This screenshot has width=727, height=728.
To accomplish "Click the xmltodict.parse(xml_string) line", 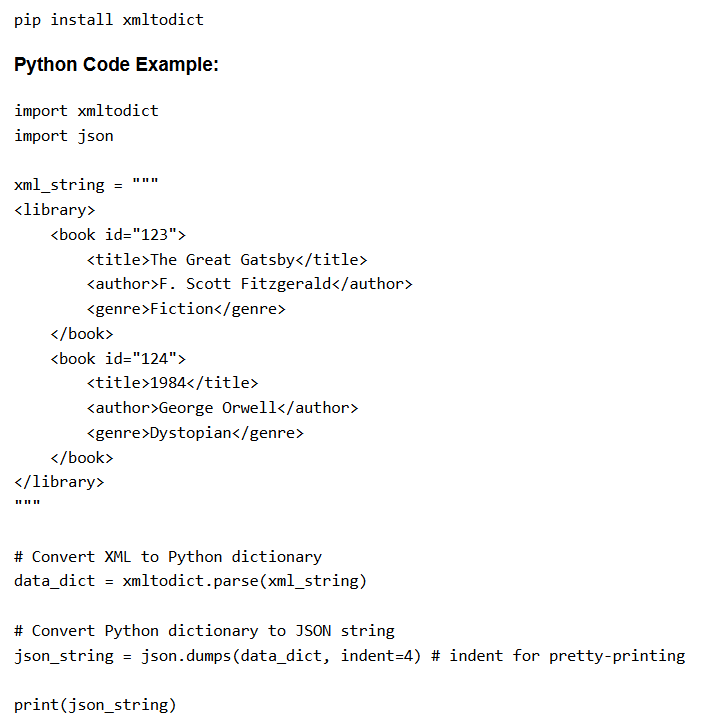I will 190,581.
